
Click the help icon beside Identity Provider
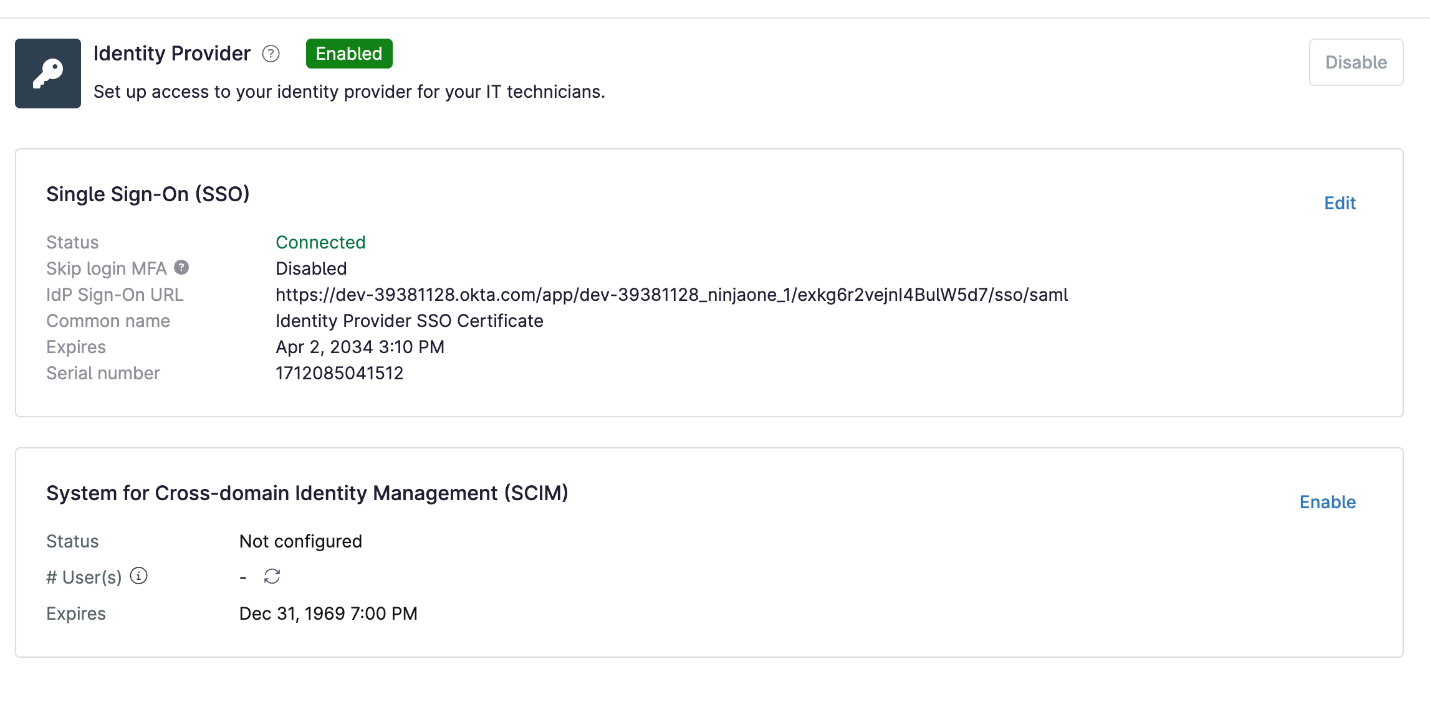(x=270, y=54)
